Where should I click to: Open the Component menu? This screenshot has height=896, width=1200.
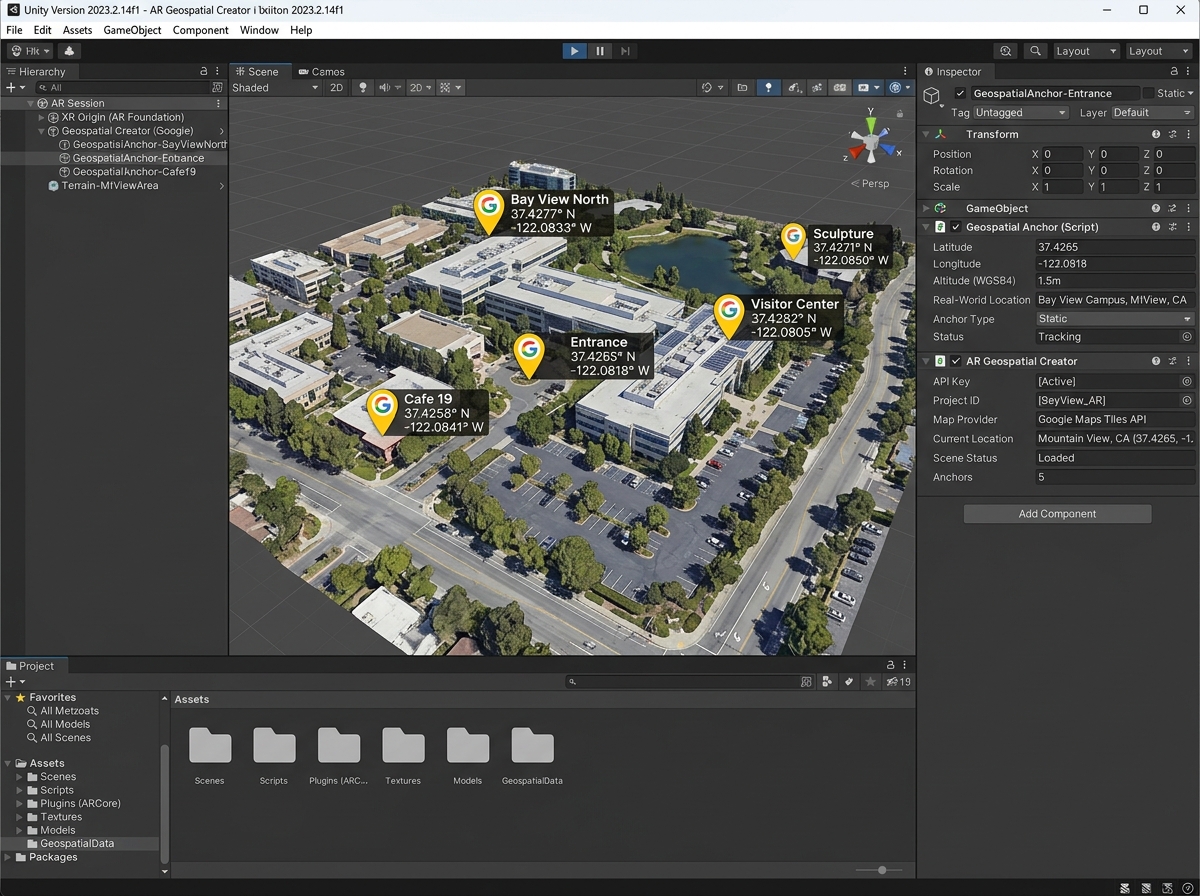[201, 30]
